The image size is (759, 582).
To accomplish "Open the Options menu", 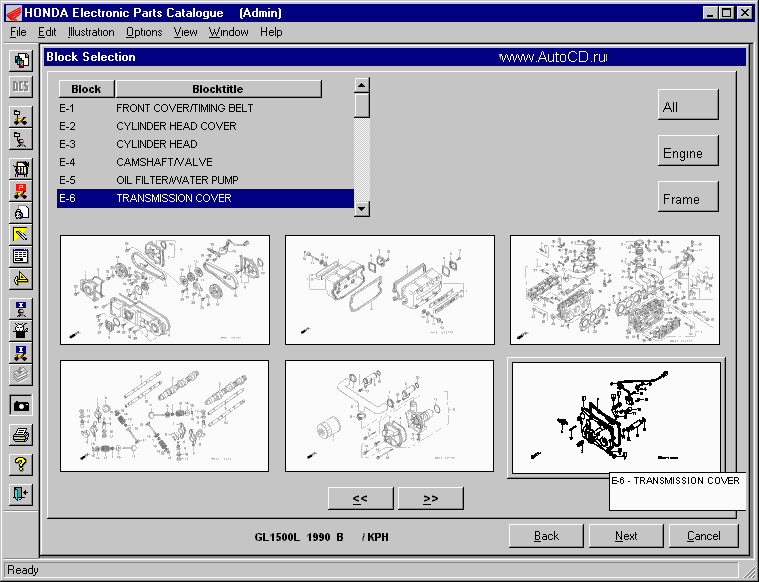I will (x=144, y=32).
